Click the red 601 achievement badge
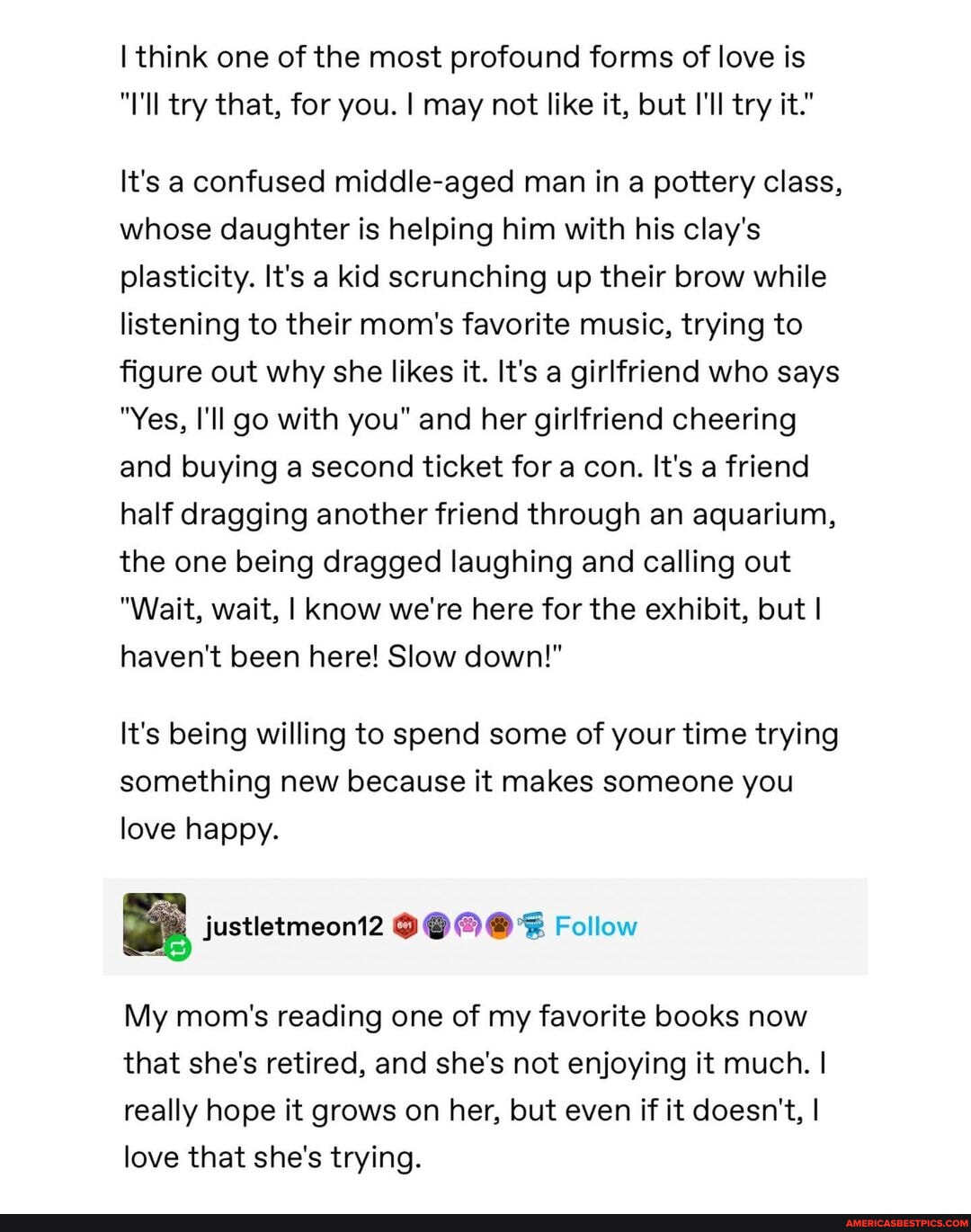 tap(405, 926)
